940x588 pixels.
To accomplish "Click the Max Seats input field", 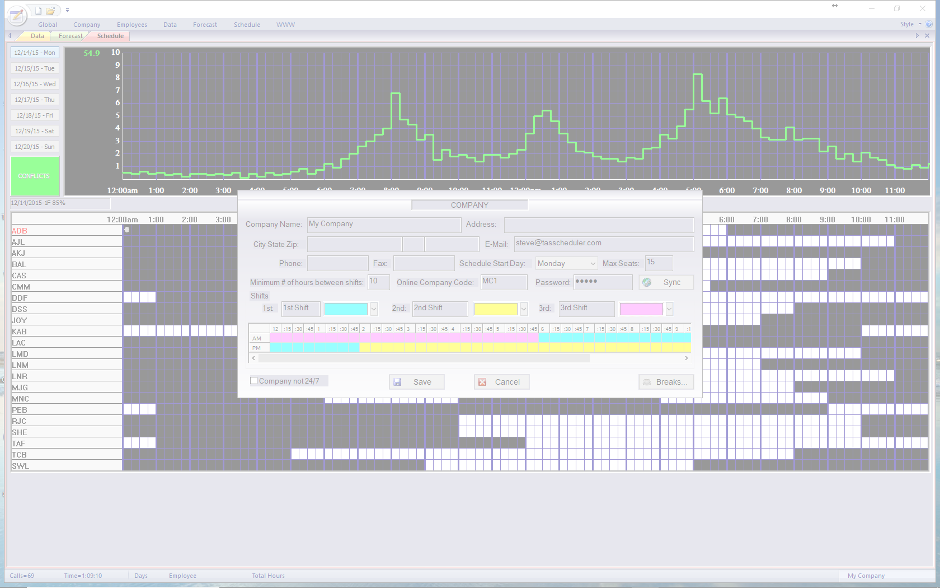I will pyautogui.click(x=659, y=263).
